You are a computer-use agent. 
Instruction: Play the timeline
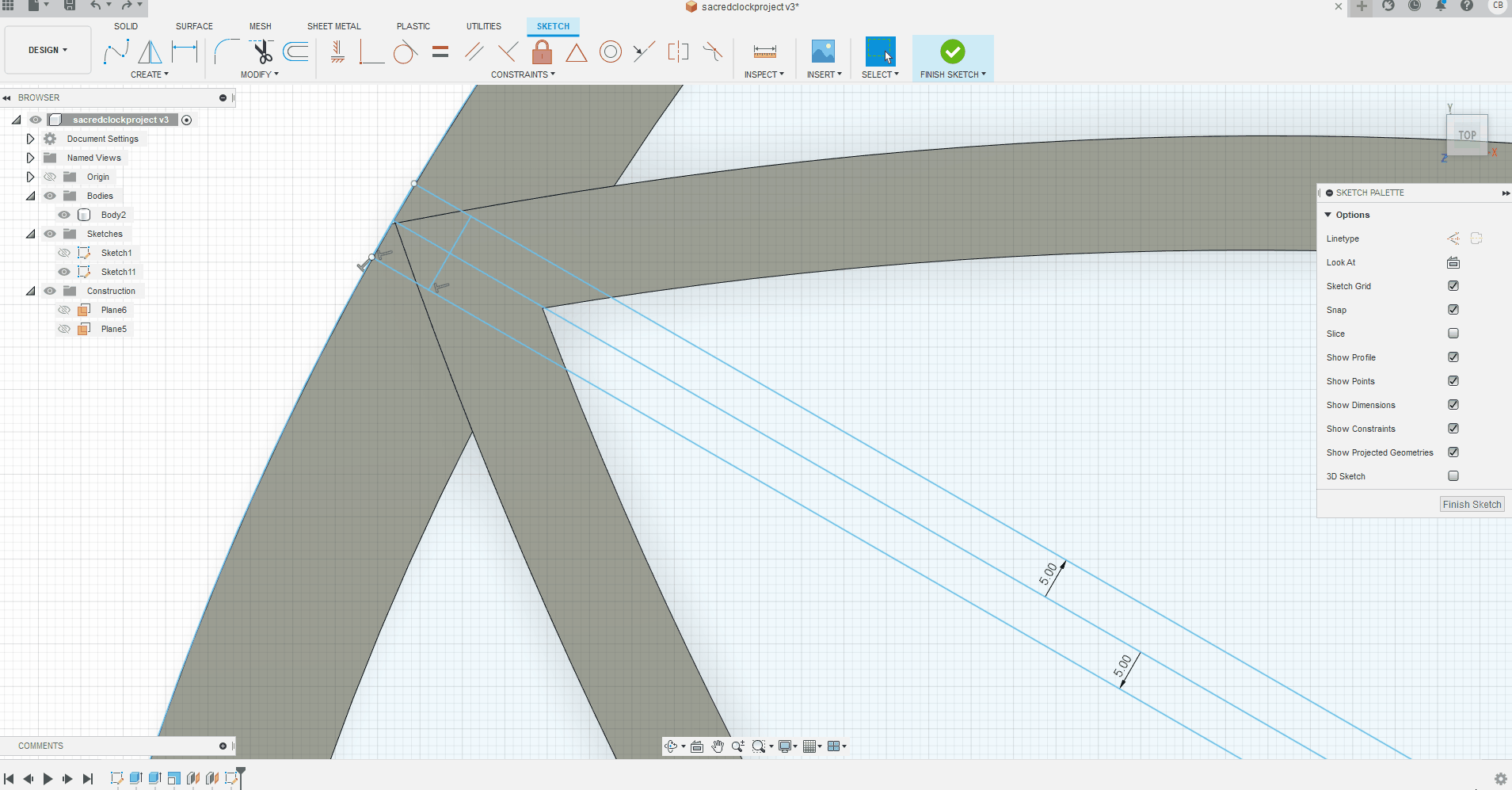click(48, 779)
